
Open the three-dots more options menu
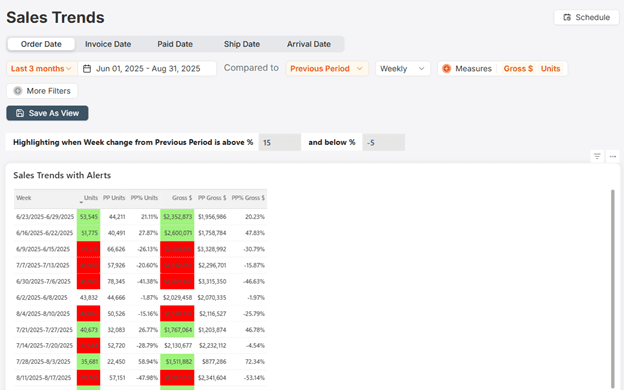[612, 156]
